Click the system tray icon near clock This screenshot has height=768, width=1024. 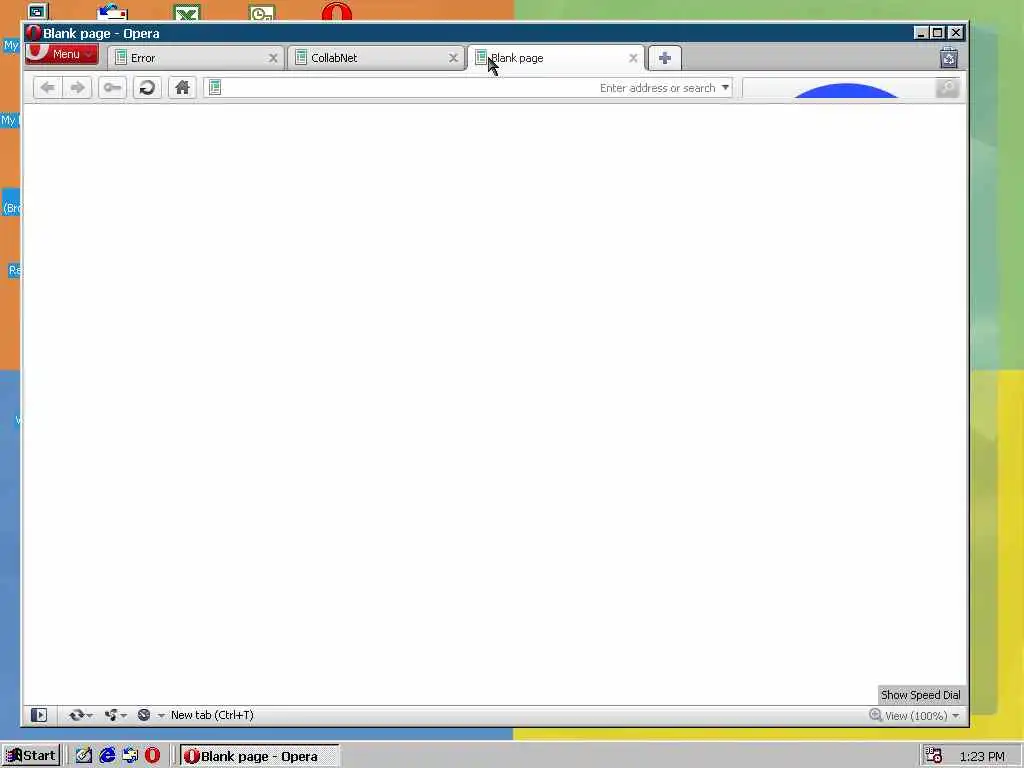(933, 756)
